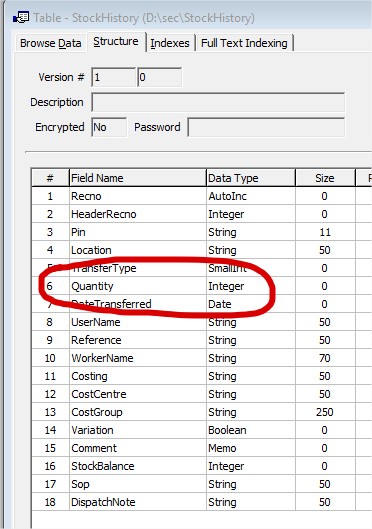This screenshot has width=372, height=529.
Task: Click the Integer type of Quantity row
Action: coord(251,286)
